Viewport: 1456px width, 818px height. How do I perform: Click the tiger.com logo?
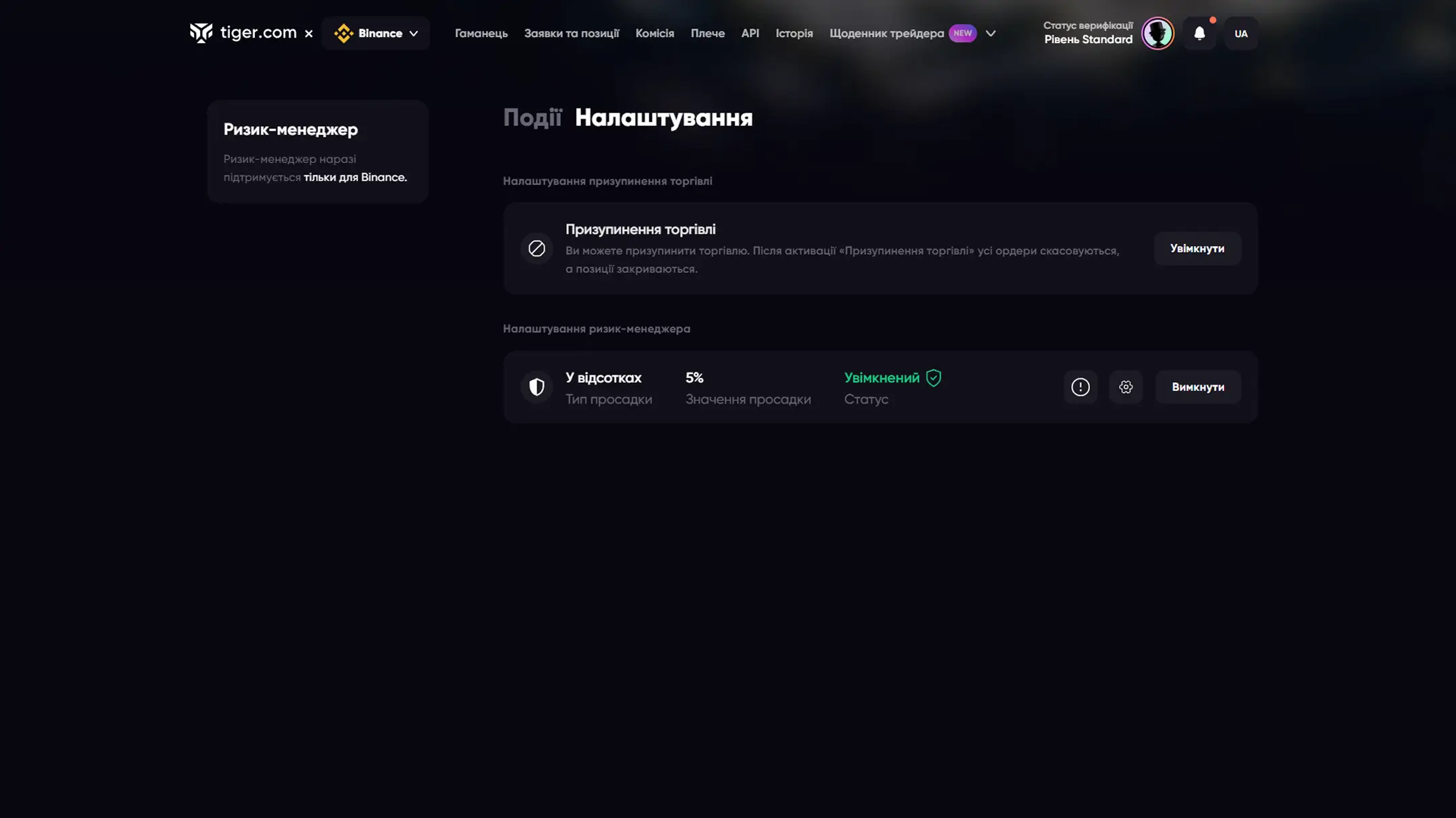click(x=243, y=33)
